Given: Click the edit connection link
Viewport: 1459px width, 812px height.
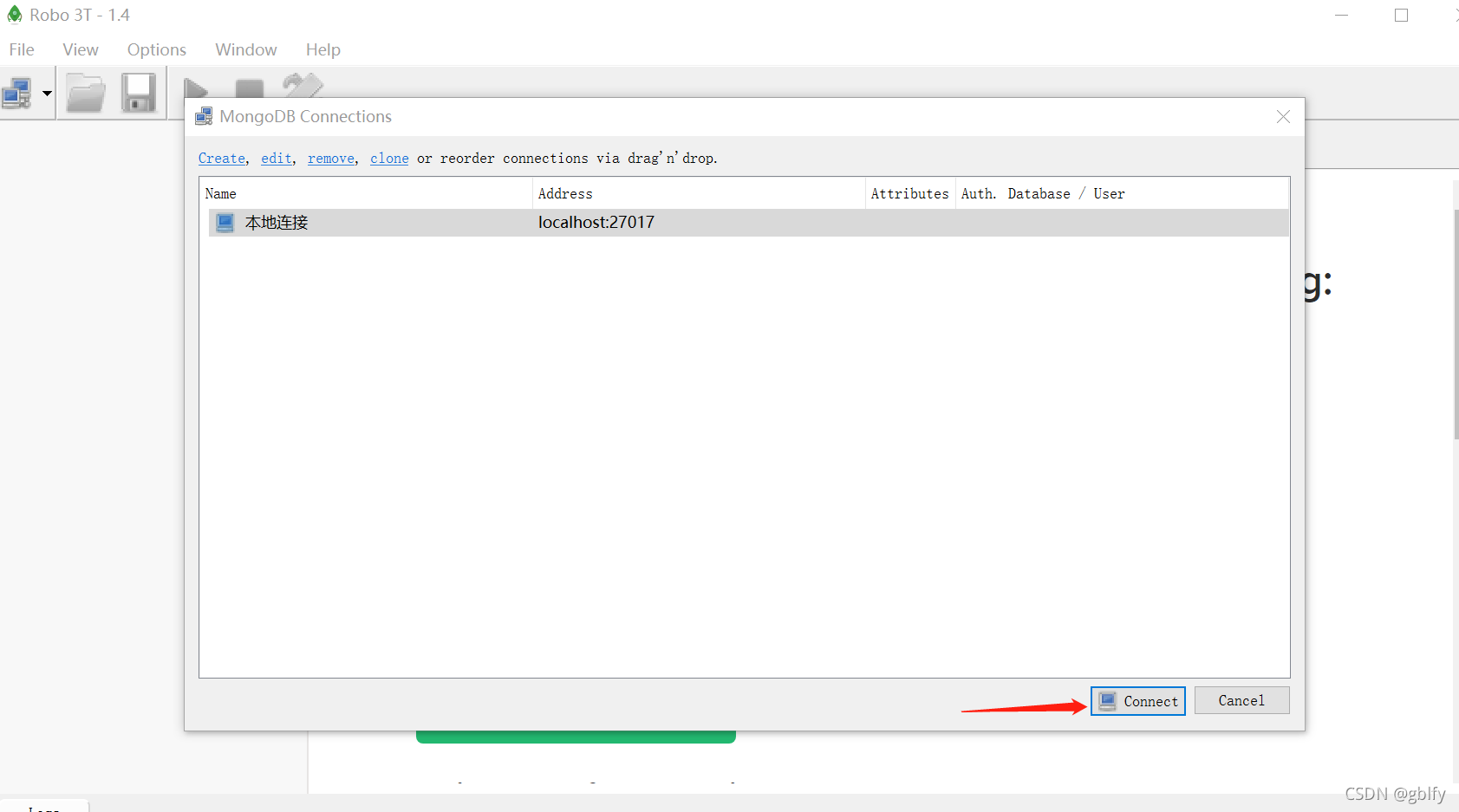Looking at the screenshot, I should pyautogui.click(x=277, y=159).
